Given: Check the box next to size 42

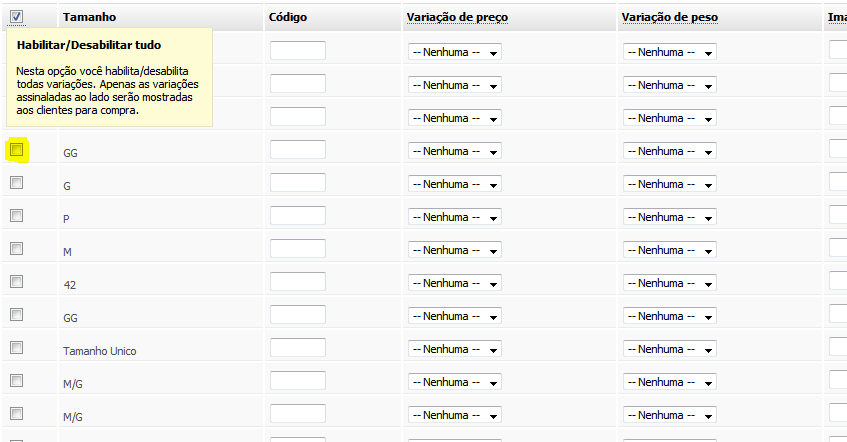Looking at the screenshot, I should tap(17, 282).
